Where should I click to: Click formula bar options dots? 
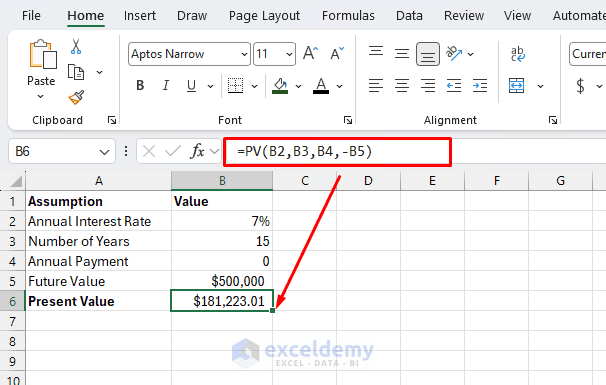pyautogui.click(x=126, y=151)
